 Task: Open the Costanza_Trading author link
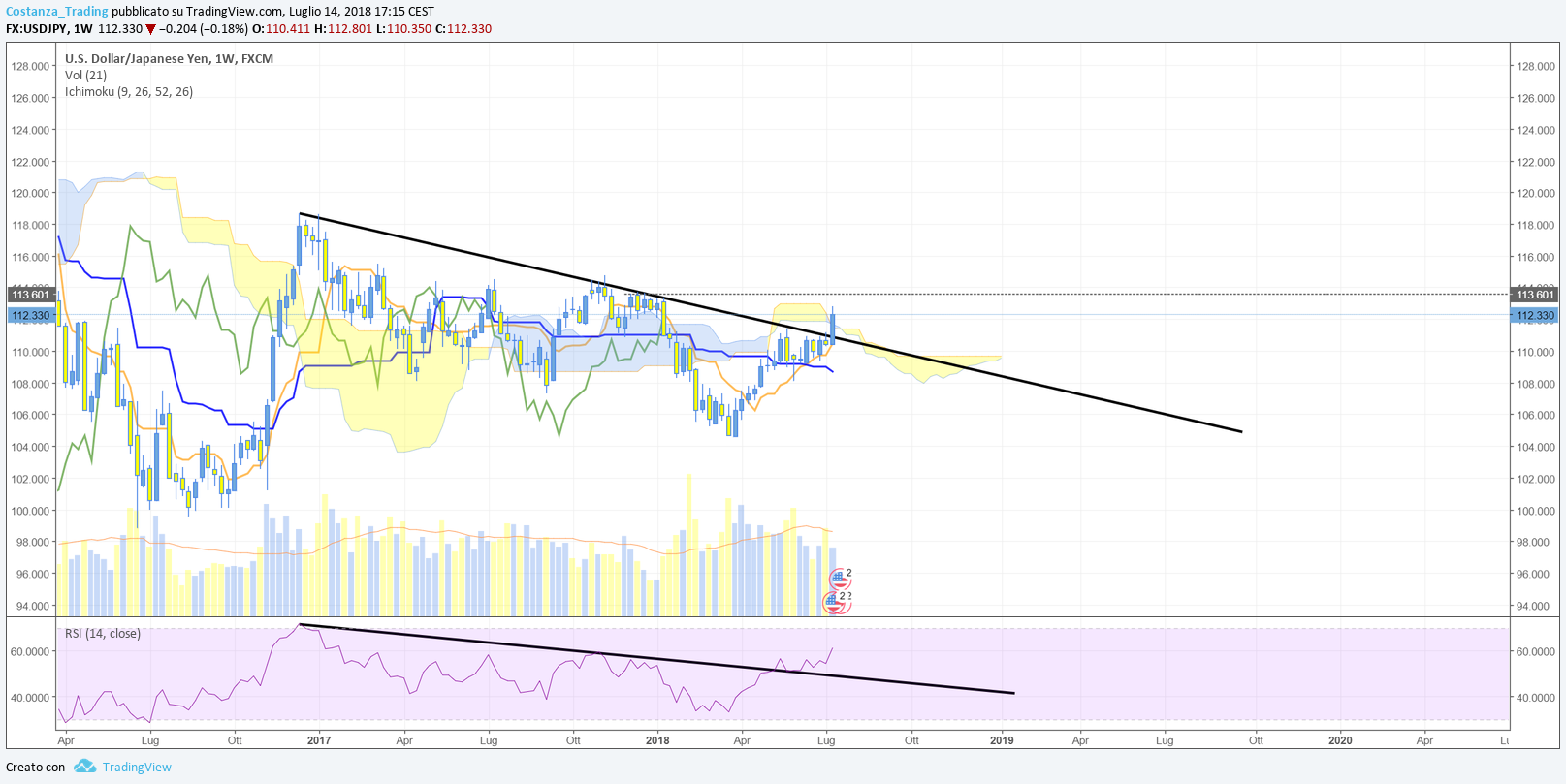[57, 12]
